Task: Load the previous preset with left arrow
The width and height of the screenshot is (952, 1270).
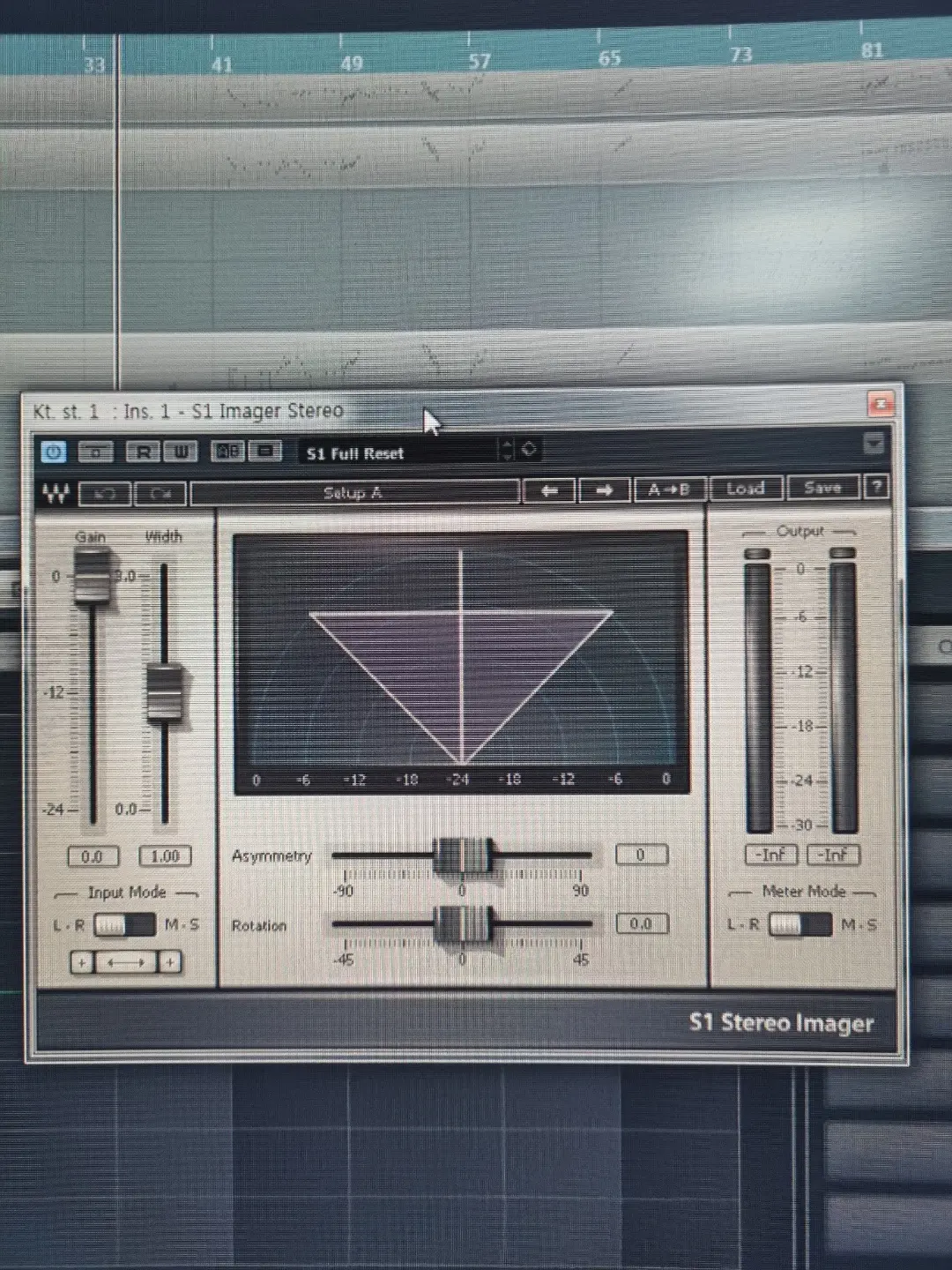Action: click(549, 490)
